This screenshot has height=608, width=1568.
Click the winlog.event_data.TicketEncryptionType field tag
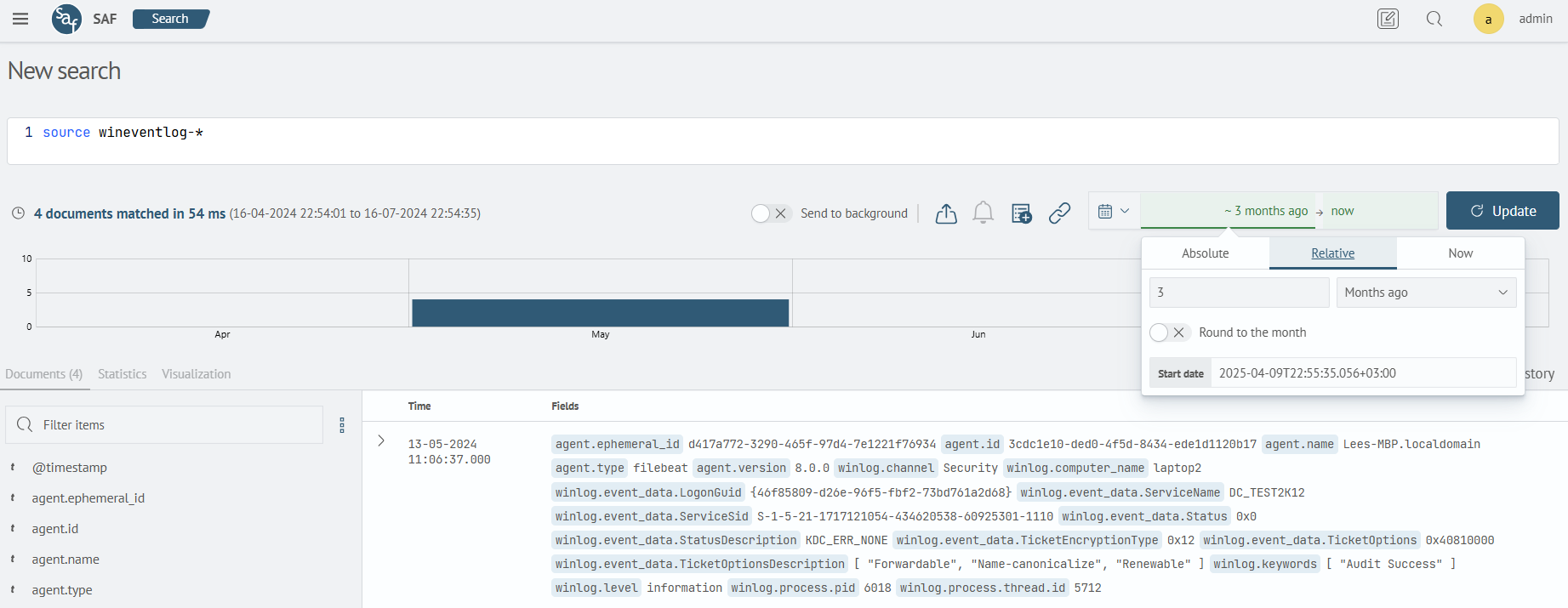pyautogui.click(x=1027, y=540)
